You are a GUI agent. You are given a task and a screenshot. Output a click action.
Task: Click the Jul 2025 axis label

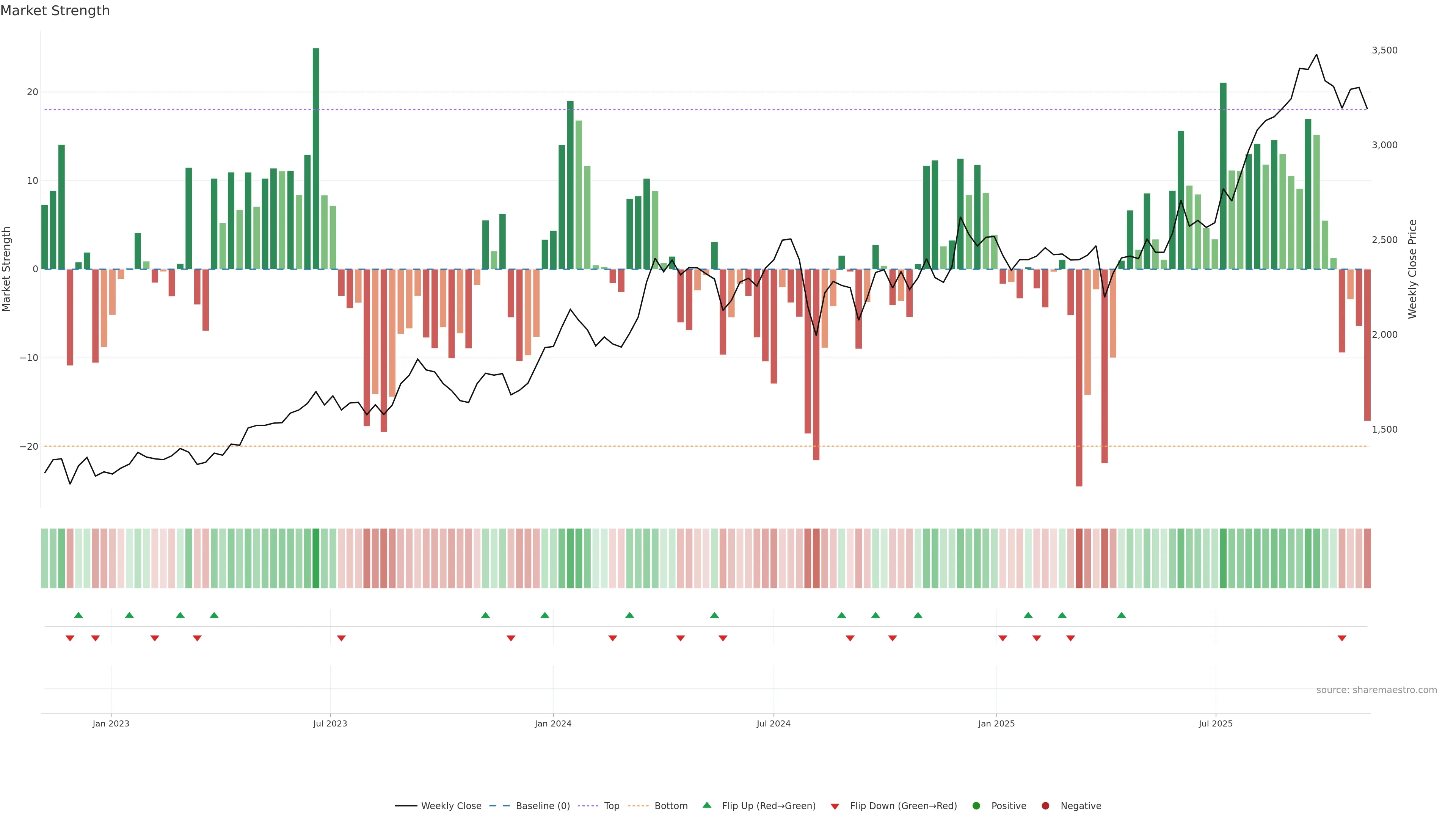pyautogui.click(x=1215, y=723)
